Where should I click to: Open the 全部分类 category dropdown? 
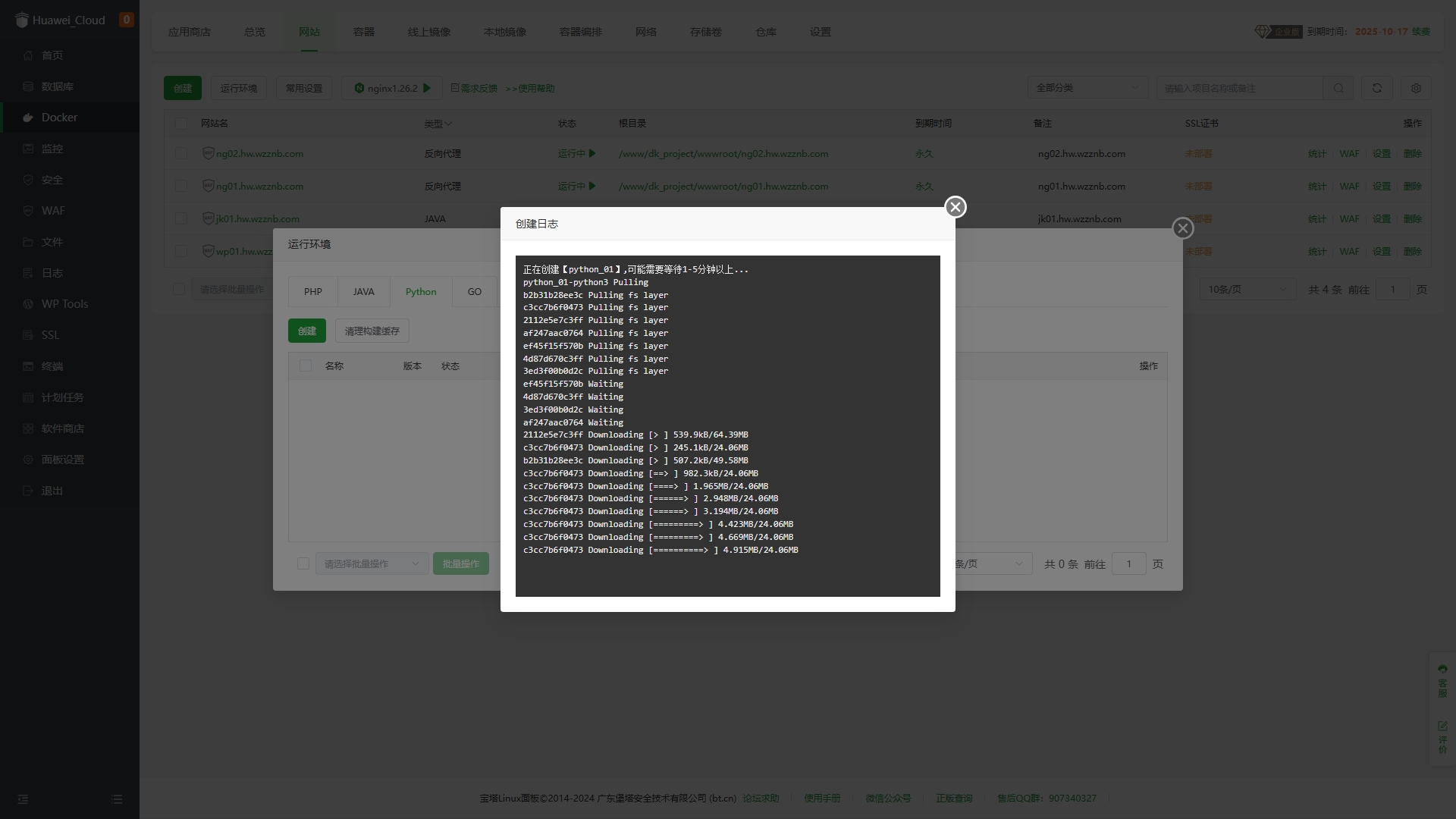1087,88
